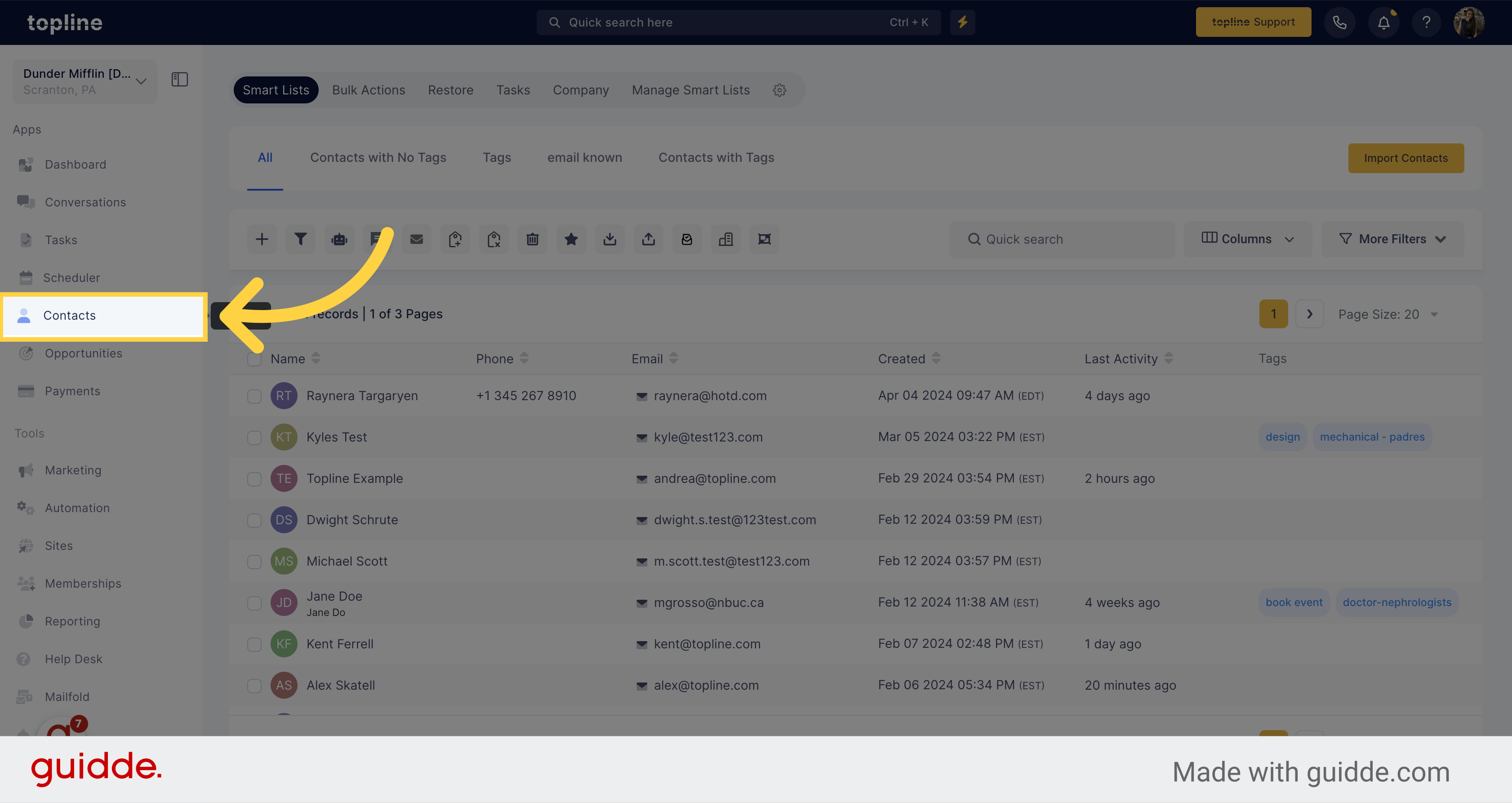Delete contacts with trash icon
1512x803 pixels.
tap(532, 239)
